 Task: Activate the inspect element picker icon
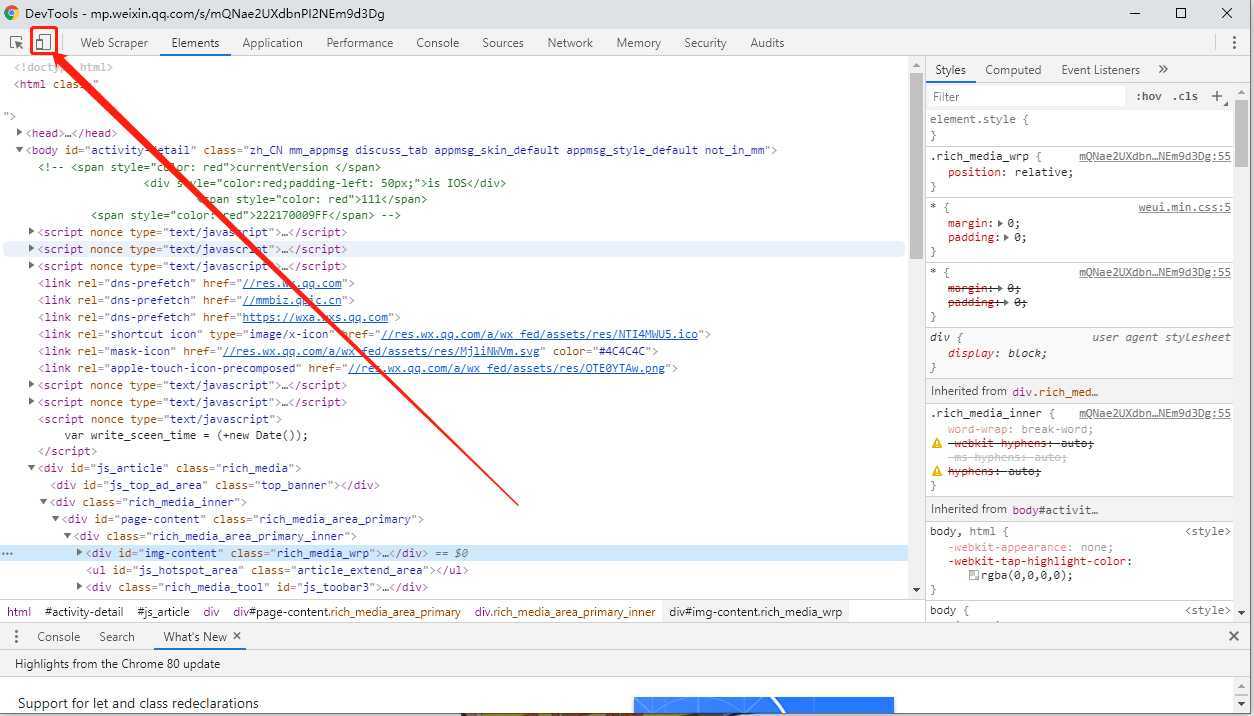[x=17, y=43]
